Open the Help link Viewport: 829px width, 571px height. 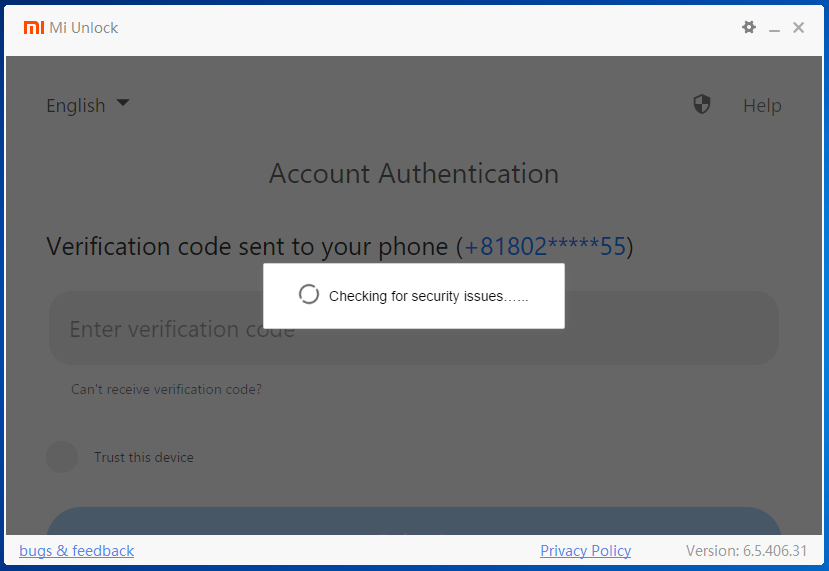762,105
